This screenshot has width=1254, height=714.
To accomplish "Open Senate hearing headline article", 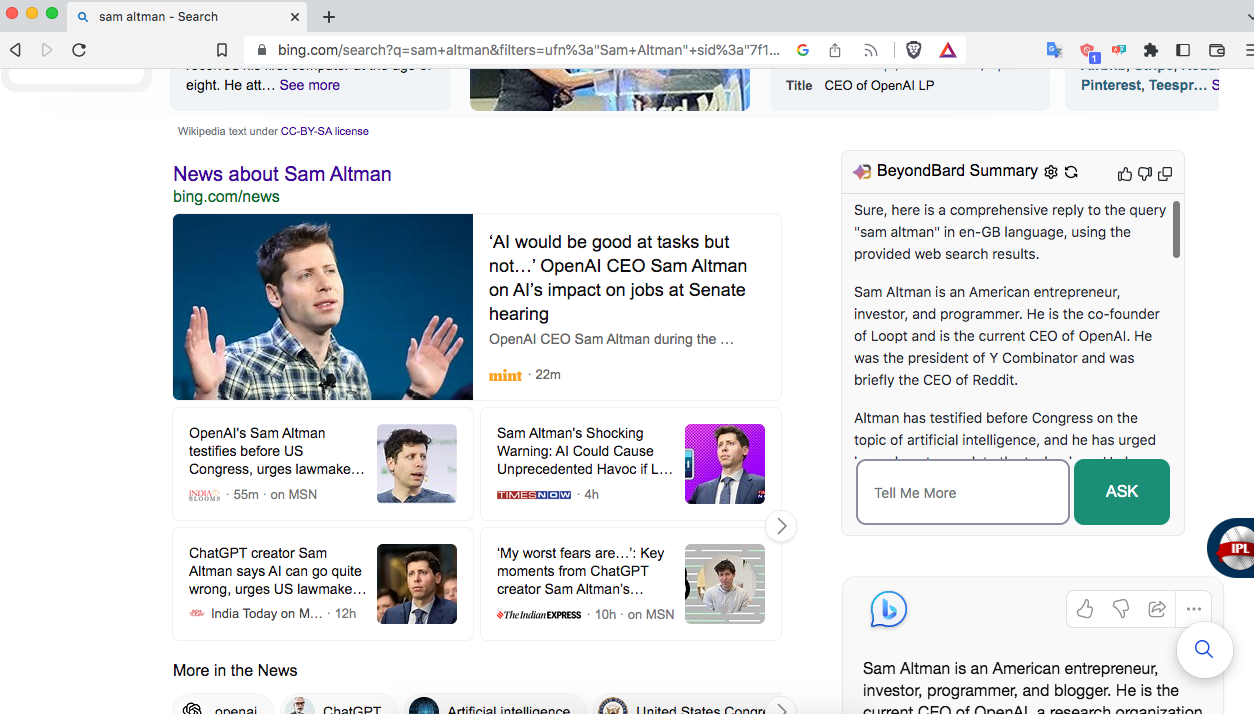I will 618,278.
